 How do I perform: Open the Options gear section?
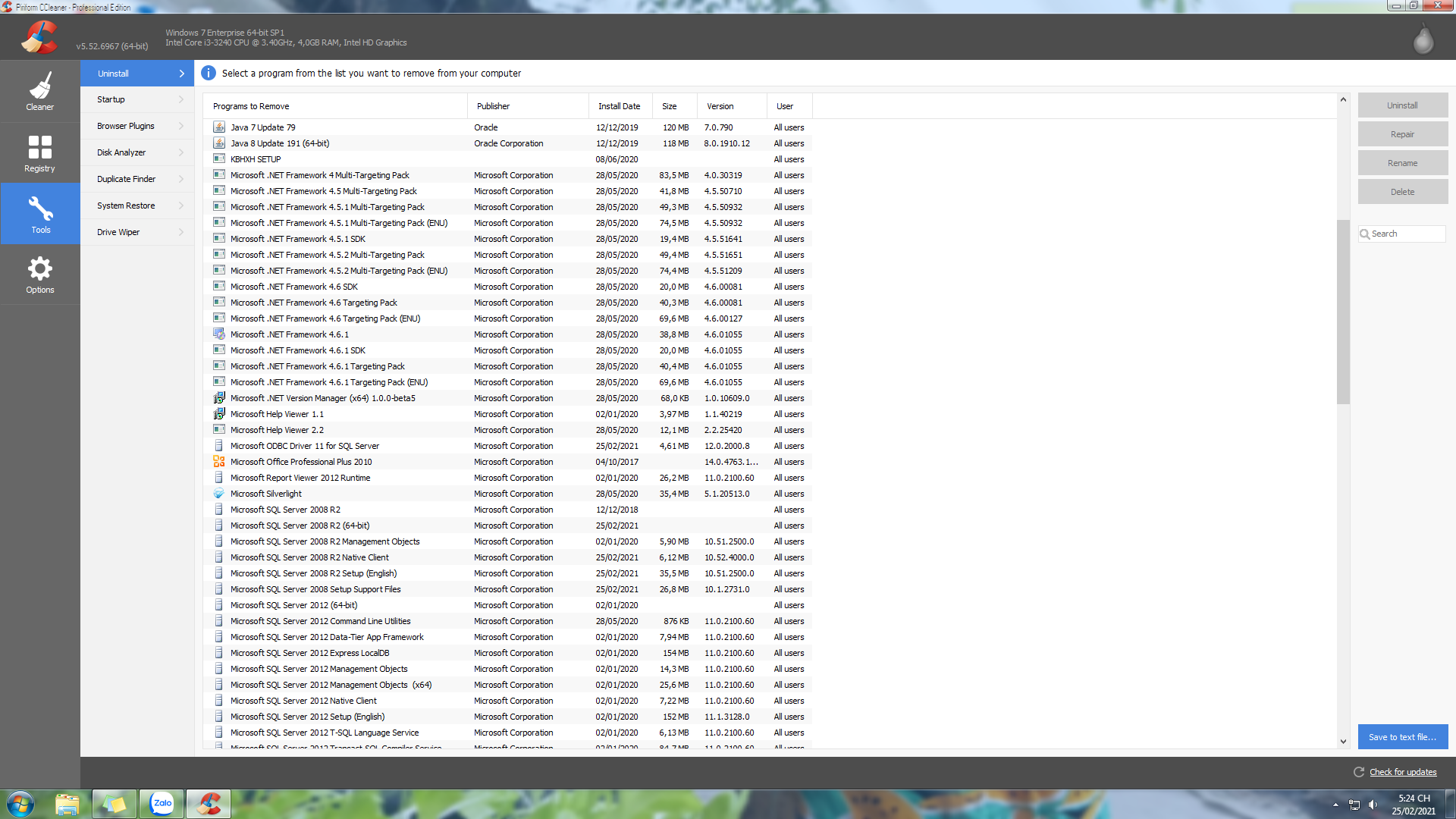40,275
